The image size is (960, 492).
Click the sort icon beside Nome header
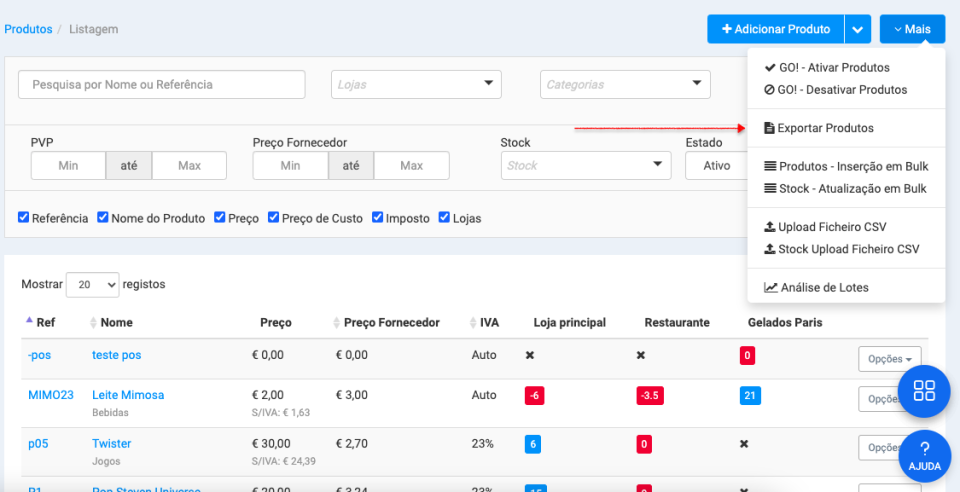[x=94, y=323]
